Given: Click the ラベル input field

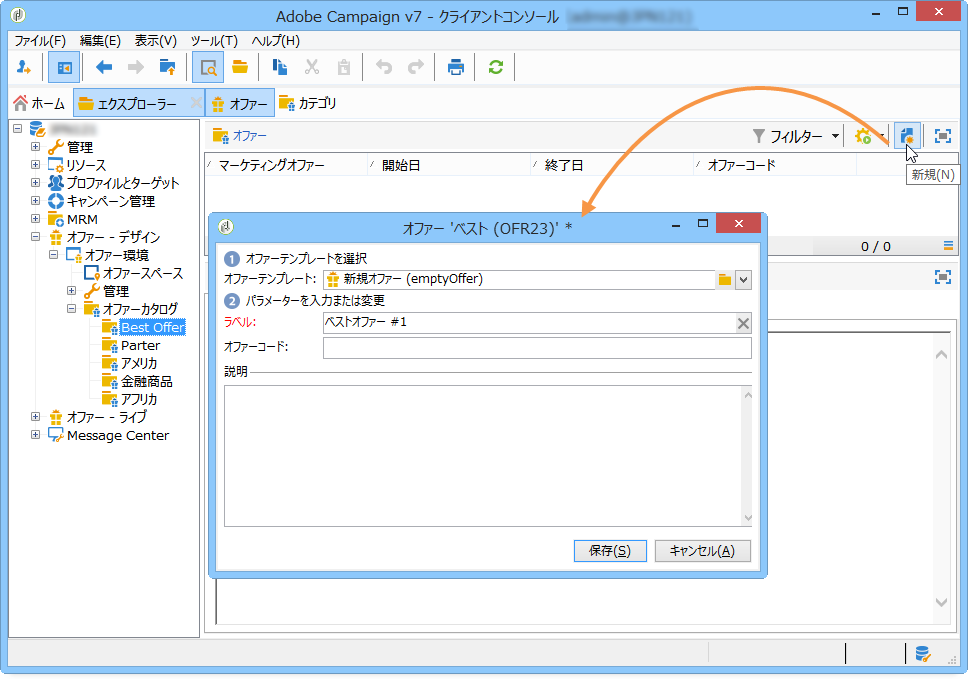Looking at the screenshot, I should (529, 323).
